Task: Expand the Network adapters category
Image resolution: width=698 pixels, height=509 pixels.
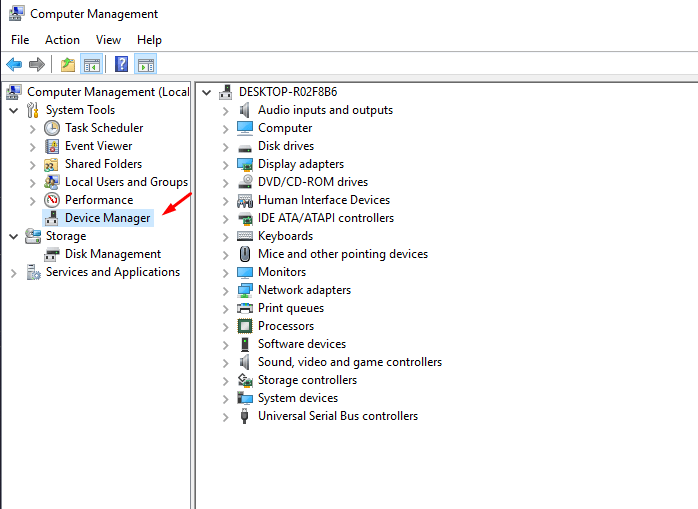Action: click(x=226, y=290)
